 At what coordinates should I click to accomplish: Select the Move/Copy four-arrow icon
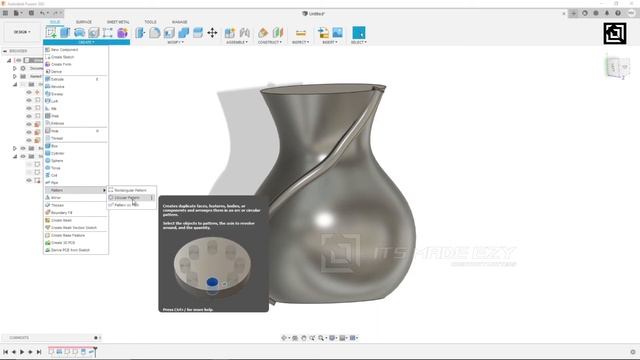[212, 32]
